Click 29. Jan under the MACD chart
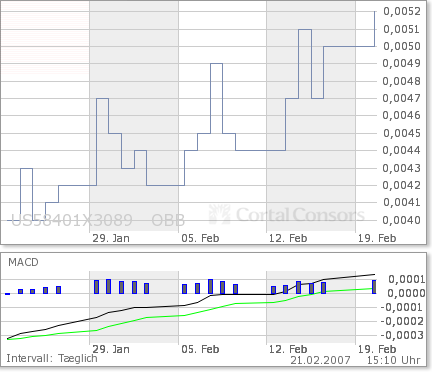The width and height of the screenshot is (432, 372). coord(111,349)
